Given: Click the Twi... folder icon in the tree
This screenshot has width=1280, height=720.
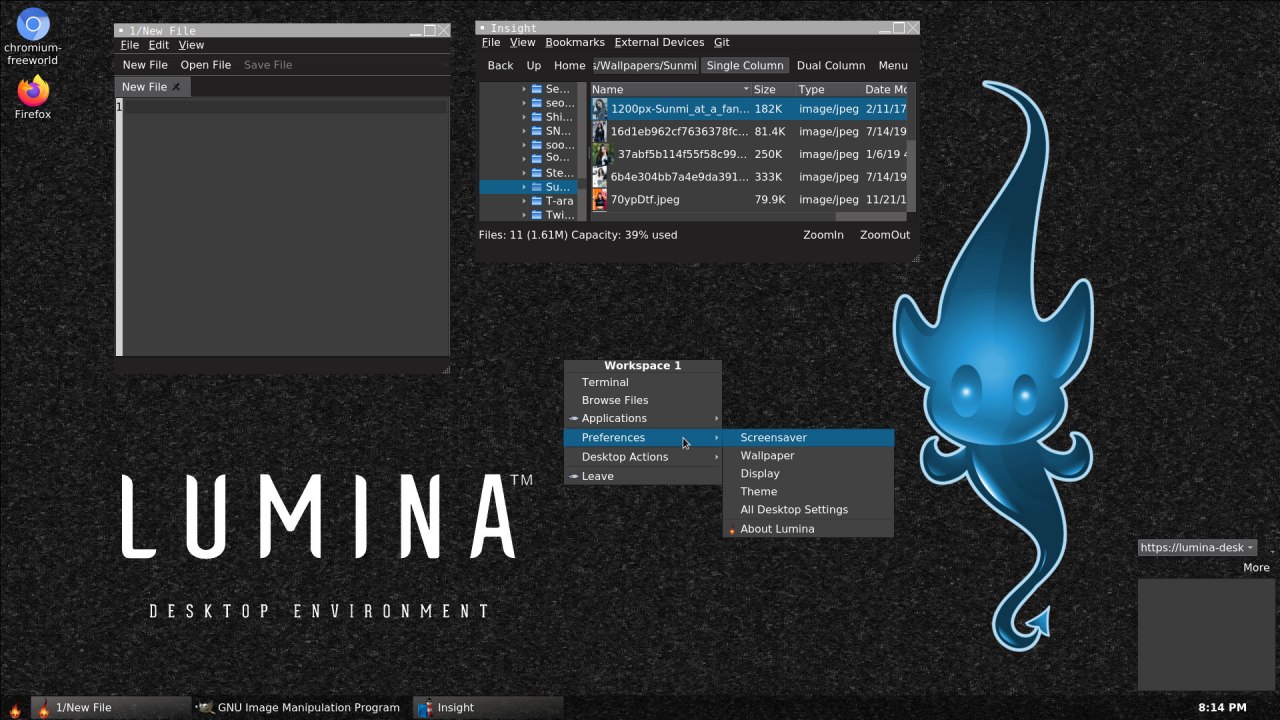Looking at the screenshot, I should (x=537, y=215).
